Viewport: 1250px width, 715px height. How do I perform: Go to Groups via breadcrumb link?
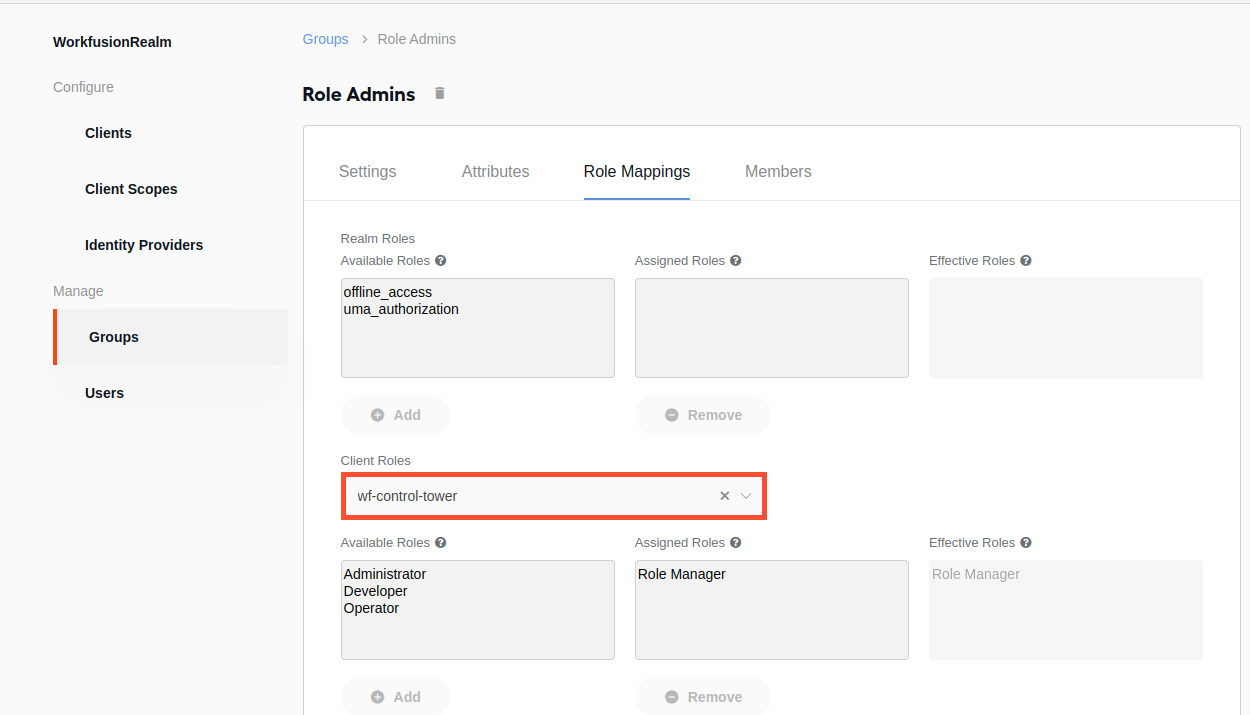click(x=326, y=39)
